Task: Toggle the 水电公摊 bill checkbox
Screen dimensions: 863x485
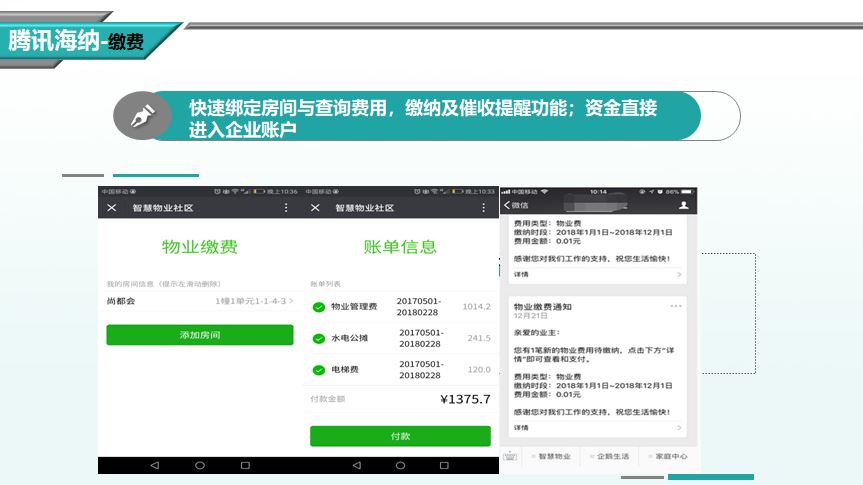Action: pyautogui.click(x=318, y=338)
